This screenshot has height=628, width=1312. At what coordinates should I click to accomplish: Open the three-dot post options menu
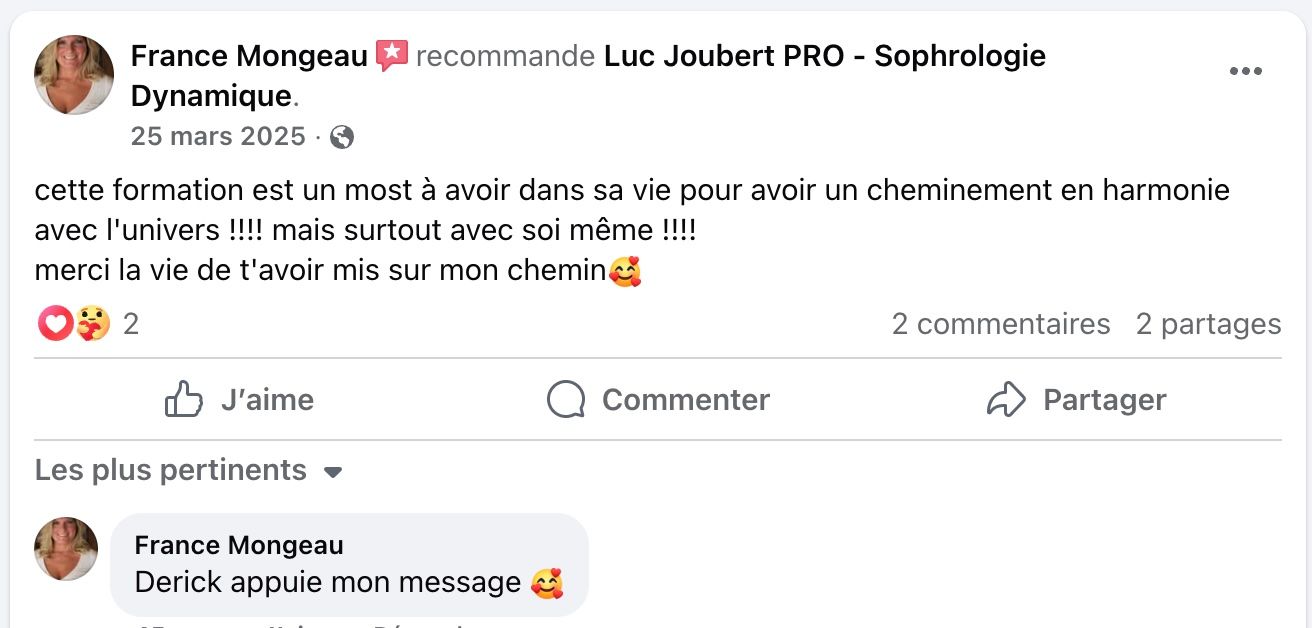pos(1245,71)
